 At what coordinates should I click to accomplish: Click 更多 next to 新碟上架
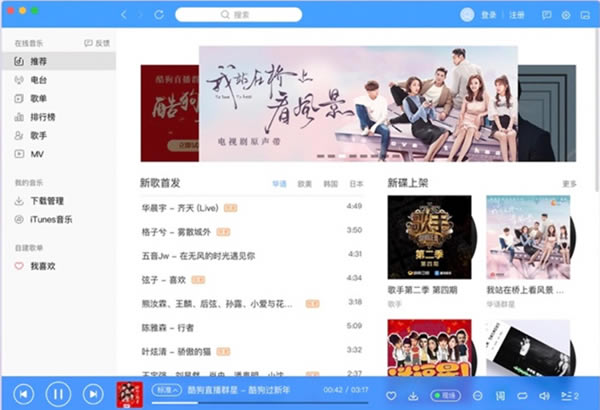(569, 184)
